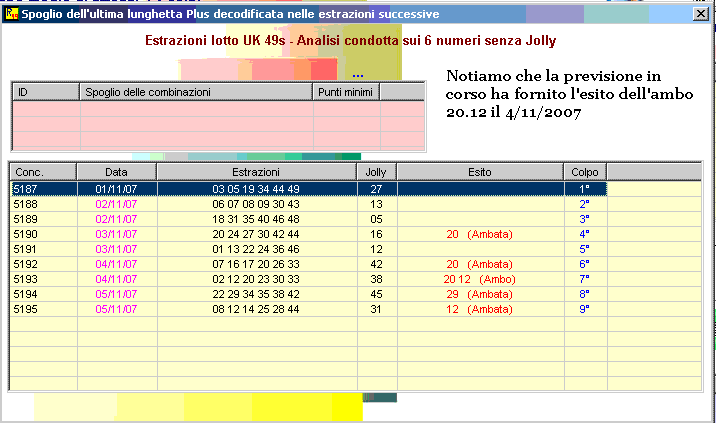
Task: Click the '20 (Ambata)' result in row 5190
Action: tap(479, 234)
